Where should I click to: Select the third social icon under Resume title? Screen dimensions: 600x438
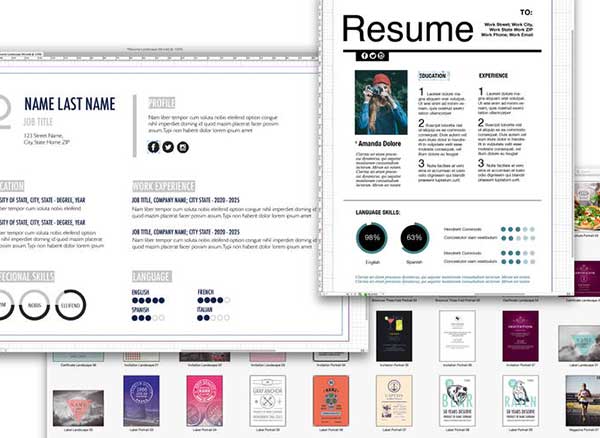click(x=381, y=56)
